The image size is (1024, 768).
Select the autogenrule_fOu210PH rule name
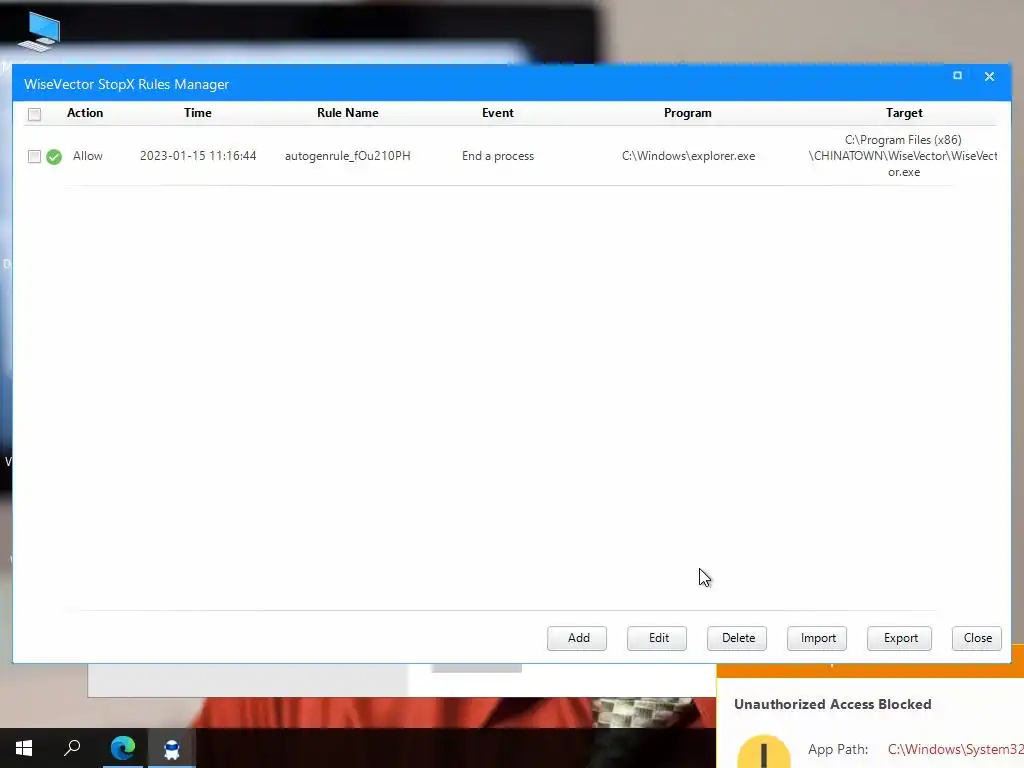coord(348,156)
